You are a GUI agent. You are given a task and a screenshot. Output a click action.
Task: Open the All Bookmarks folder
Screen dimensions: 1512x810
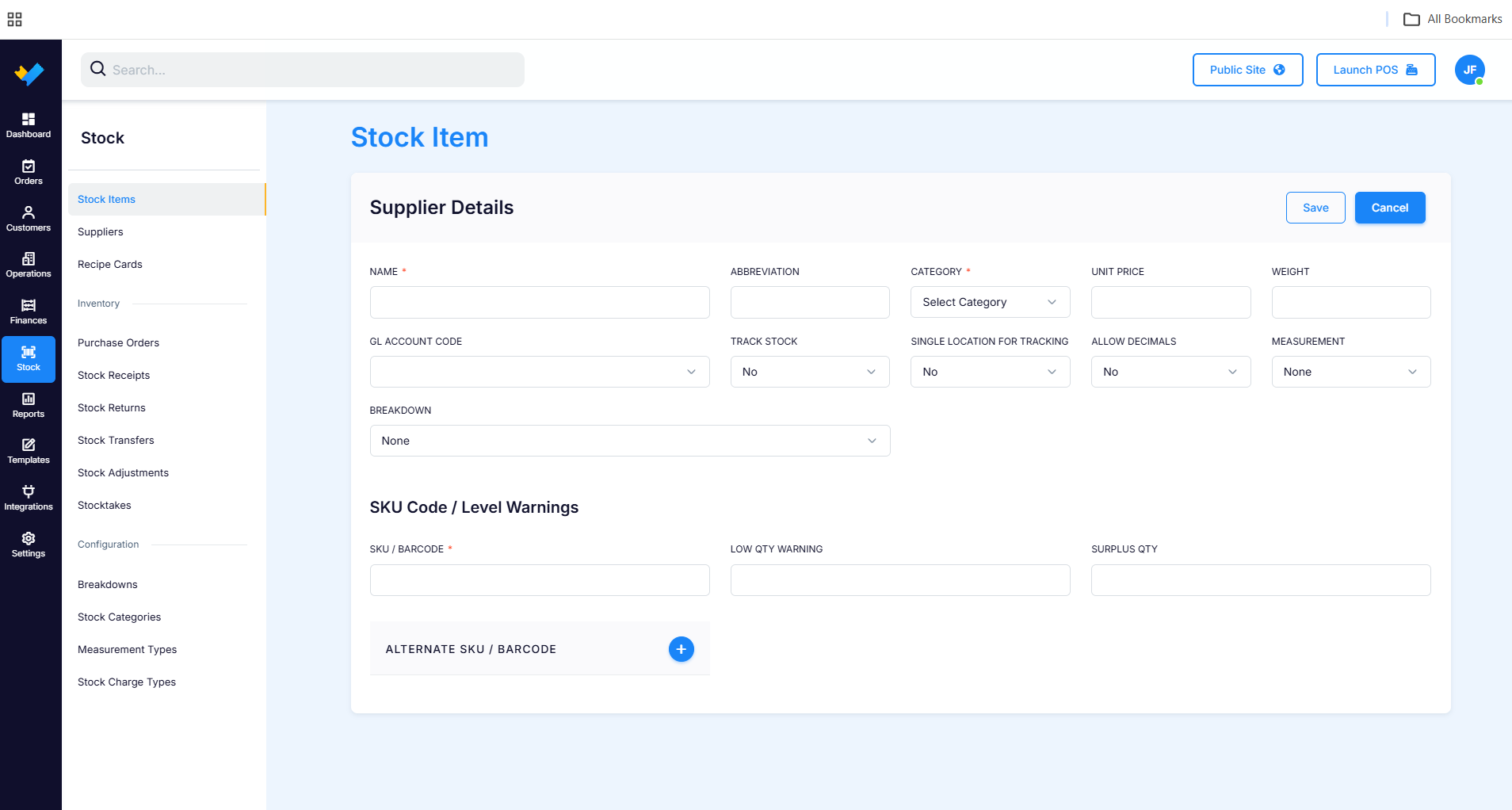[x=1453, y=19]
